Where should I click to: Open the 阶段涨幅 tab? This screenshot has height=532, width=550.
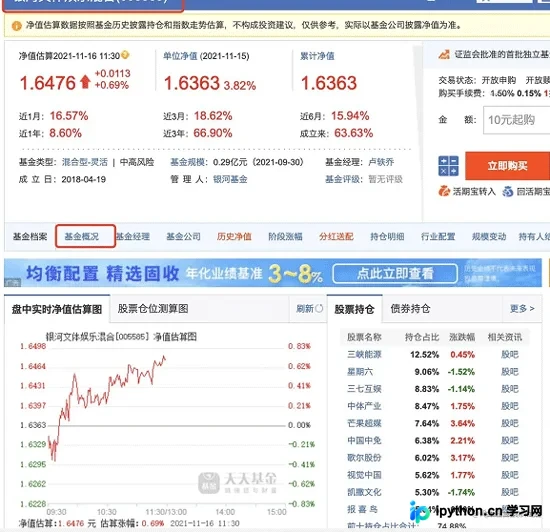tap(285, 236)
